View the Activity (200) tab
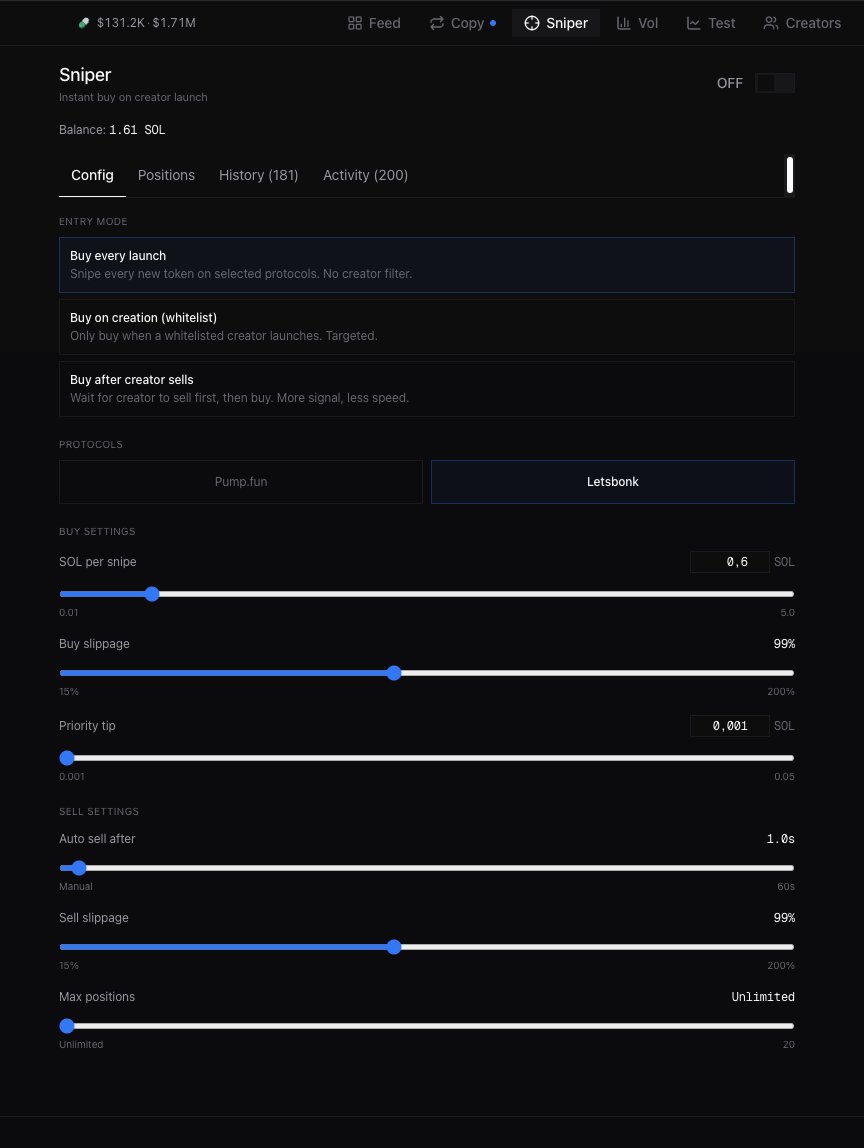864x1148 pixels. (x=365, y=175)
